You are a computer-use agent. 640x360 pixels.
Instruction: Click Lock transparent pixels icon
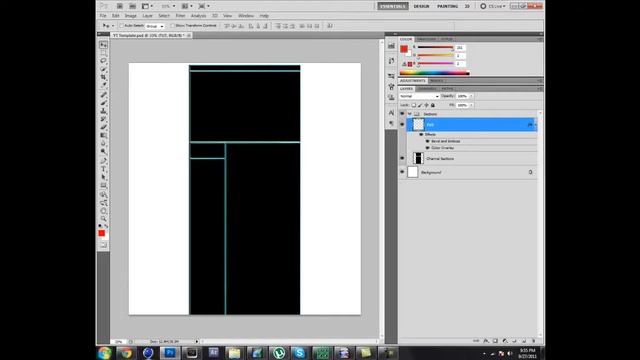[x=413, y=105]
